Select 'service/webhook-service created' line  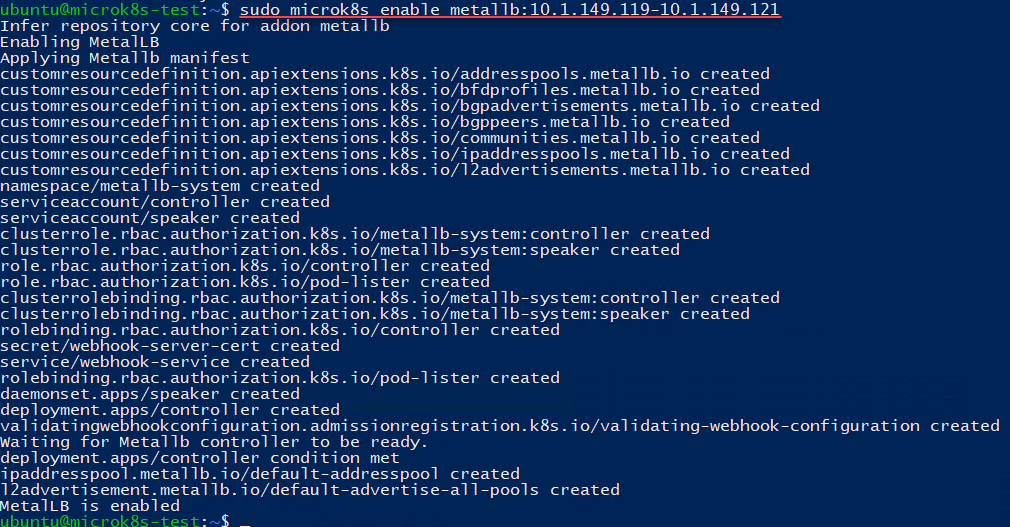[x=155, y=362]
